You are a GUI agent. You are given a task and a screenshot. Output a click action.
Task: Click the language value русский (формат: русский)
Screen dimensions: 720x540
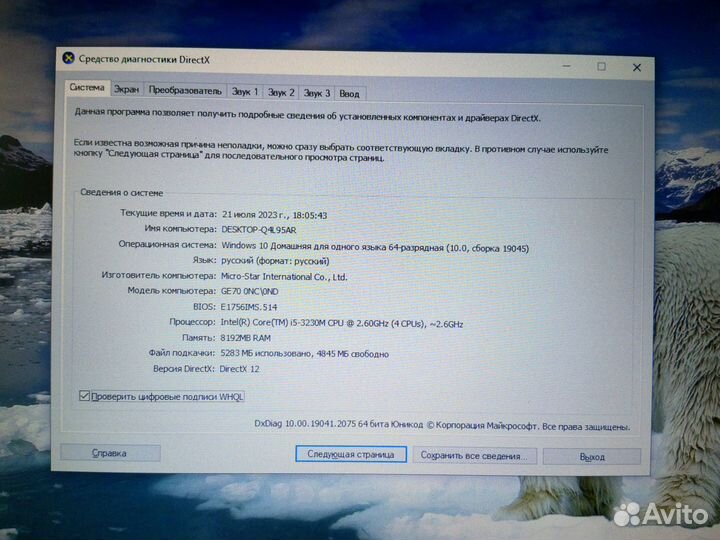[x=275, y=261]
